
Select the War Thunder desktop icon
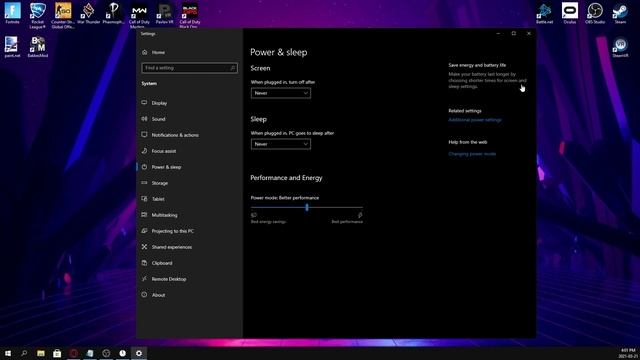[x=88, y=13]
